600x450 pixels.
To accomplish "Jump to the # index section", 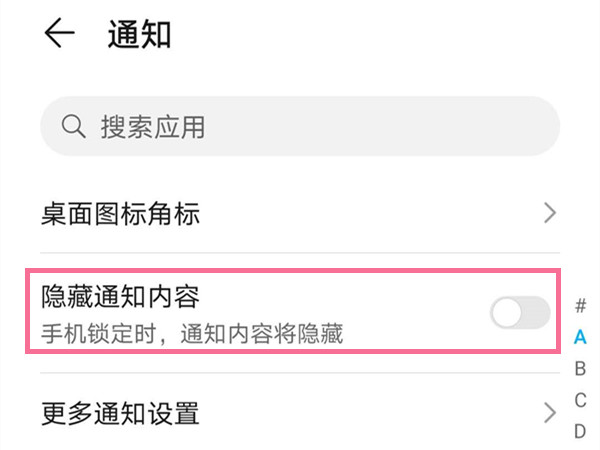I will click(x=580, y=305).
